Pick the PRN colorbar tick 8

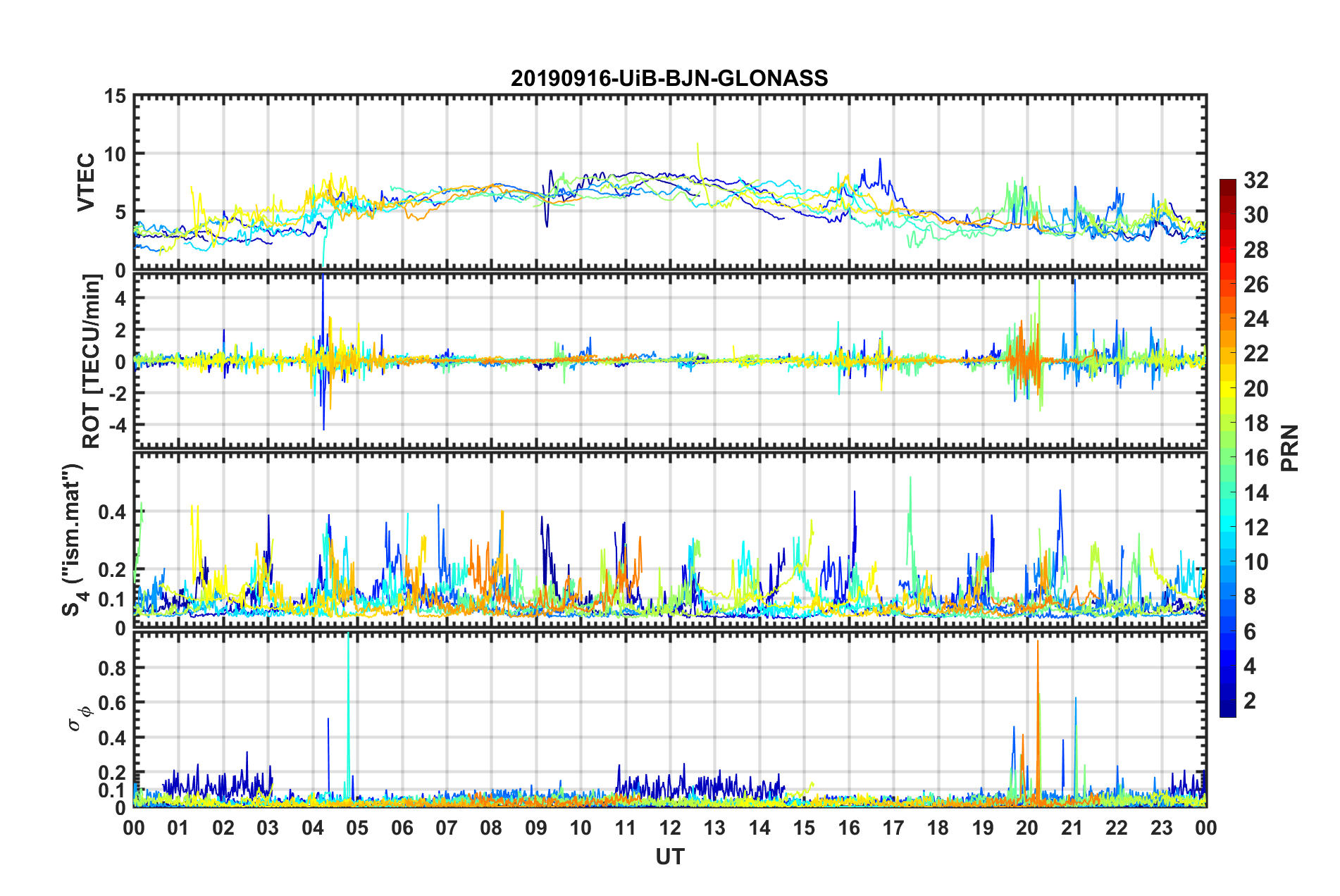point(1250,597)
